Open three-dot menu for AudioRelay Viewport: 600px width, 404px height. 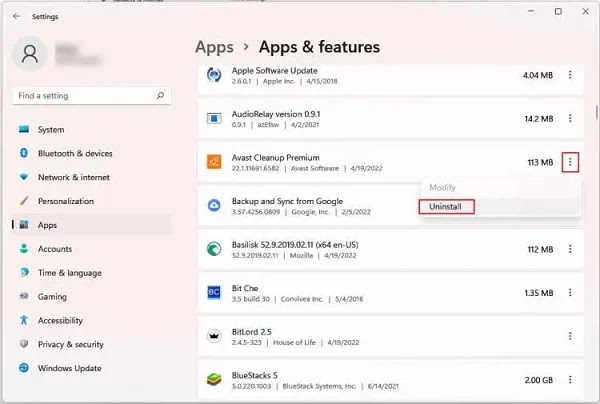(570, 118)
